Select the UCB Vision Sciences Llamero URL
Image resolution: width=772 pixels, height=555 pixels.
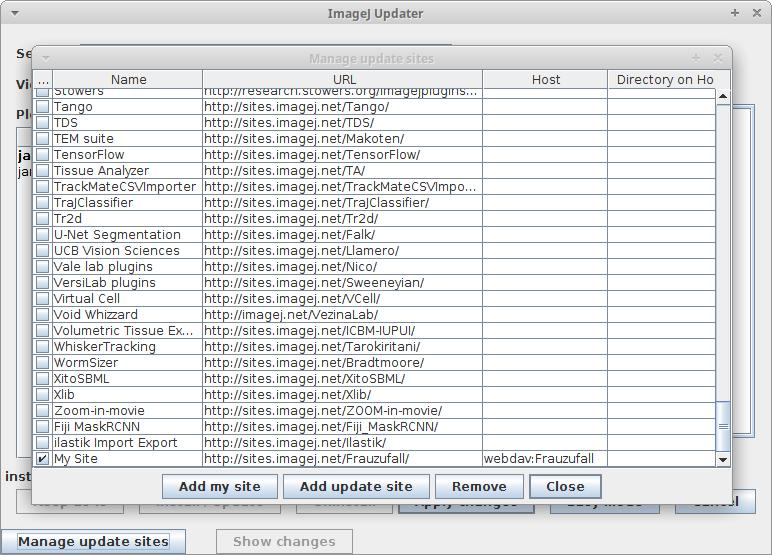click(343, 251)
